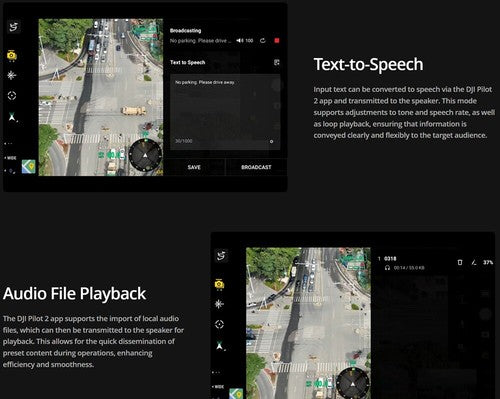
Task: Tap the circular target icon in Text-to-Speech screen
Action: pyautogui.click(x=12, y=96)
